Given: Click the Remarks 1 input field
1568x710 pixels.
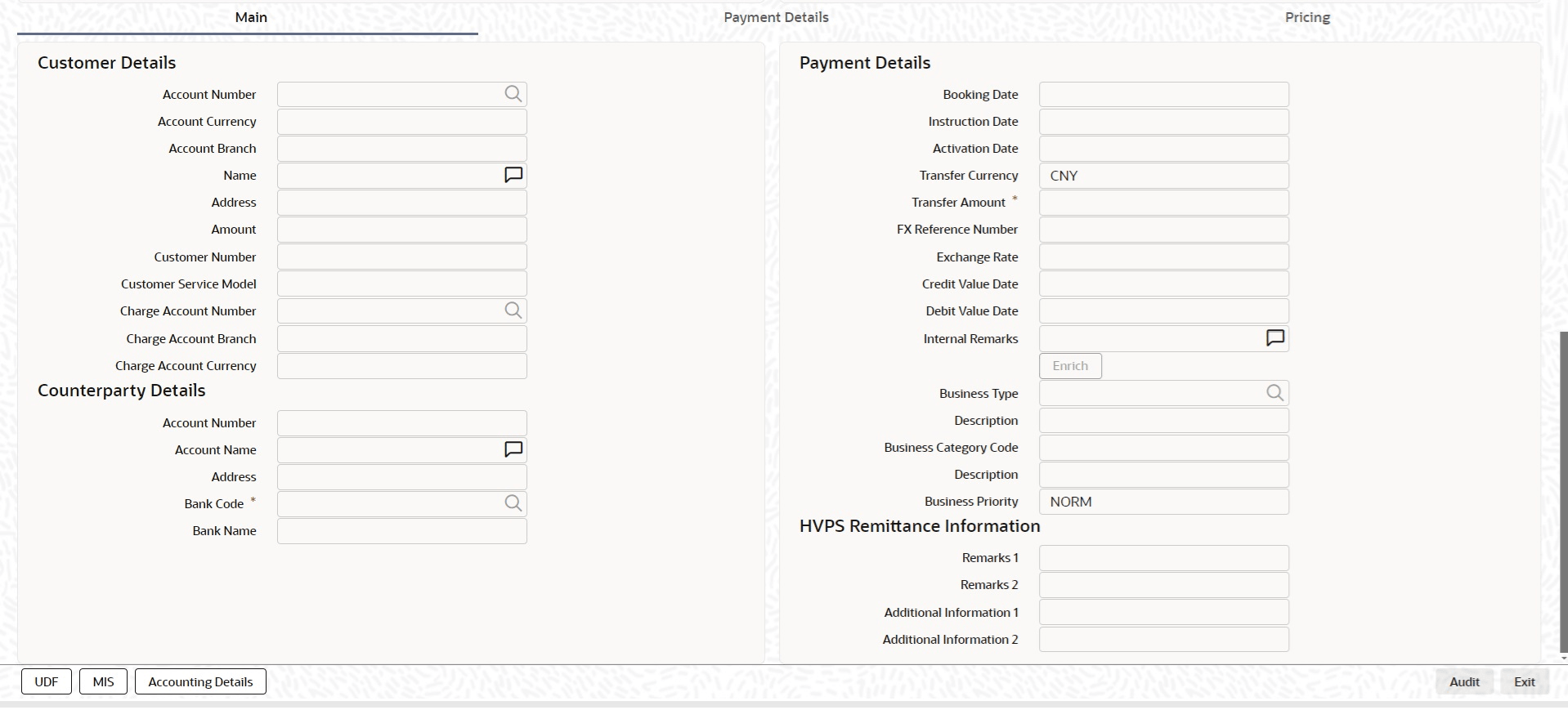Looking at the screenshot, I should click(x=1163, y=558).
